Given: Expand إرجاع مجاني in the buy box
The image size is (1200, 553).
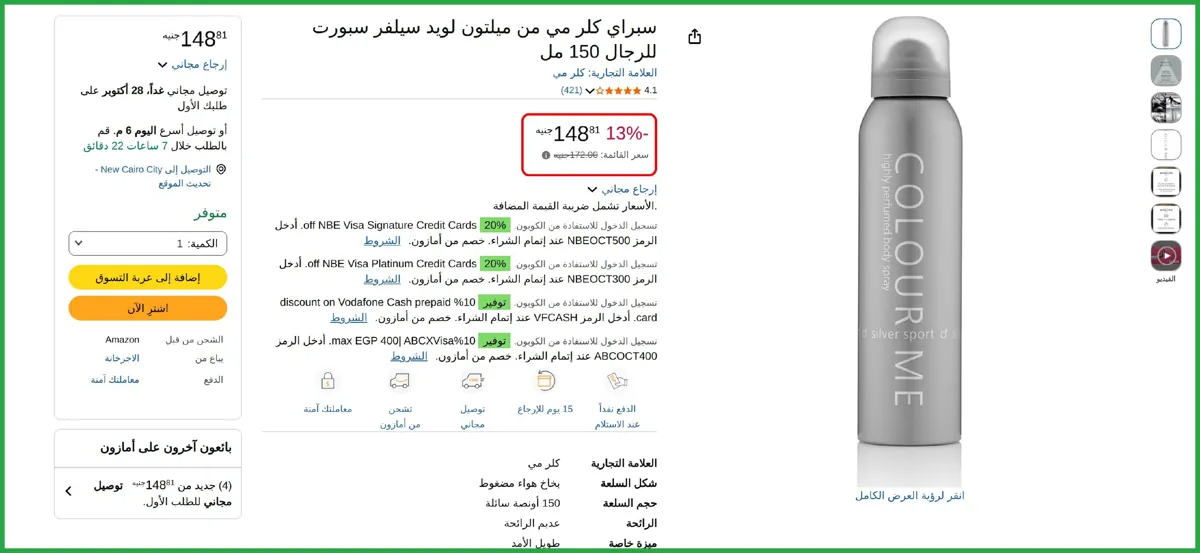Looking at the screenshot, I should (x=192, y=64).
